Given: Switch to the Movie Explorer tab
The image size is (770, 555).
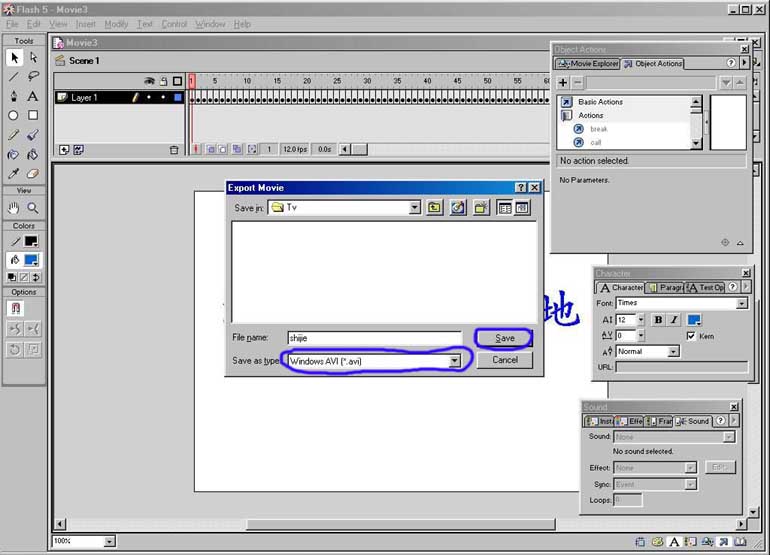Looking at the screenshot, I should click(588, 64).
